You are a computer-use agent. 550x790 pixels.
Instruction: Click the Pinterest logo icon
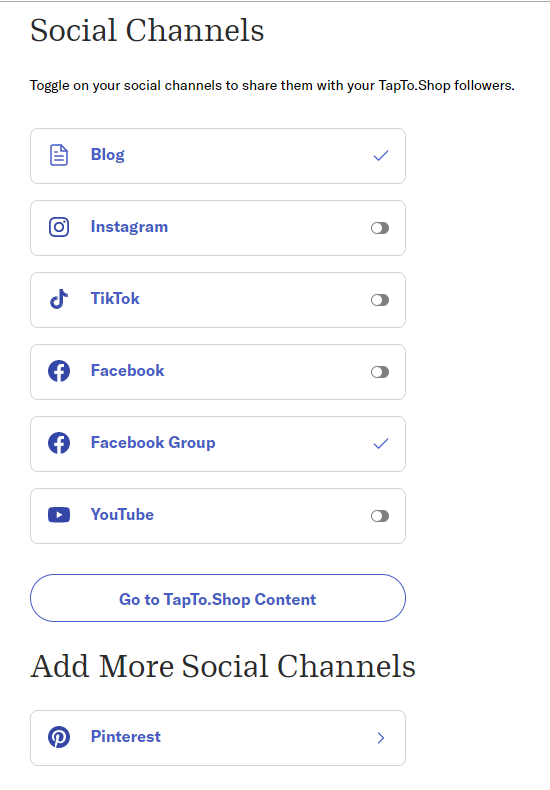pos(59,737)
